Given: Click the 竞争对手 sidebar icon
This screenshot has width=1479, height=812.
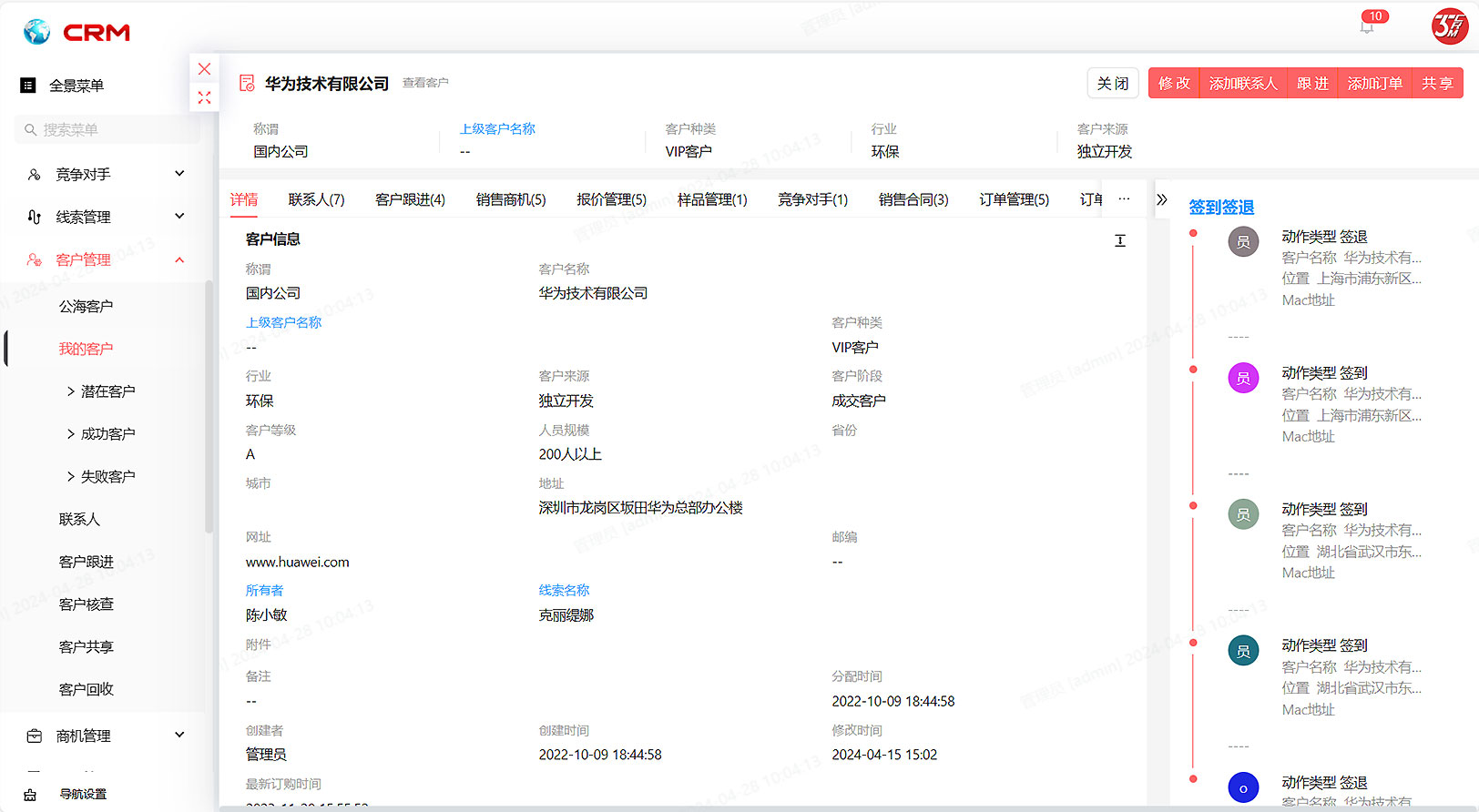Looking at the screenshot, I should pyautogui.click(x=34, y=174).
